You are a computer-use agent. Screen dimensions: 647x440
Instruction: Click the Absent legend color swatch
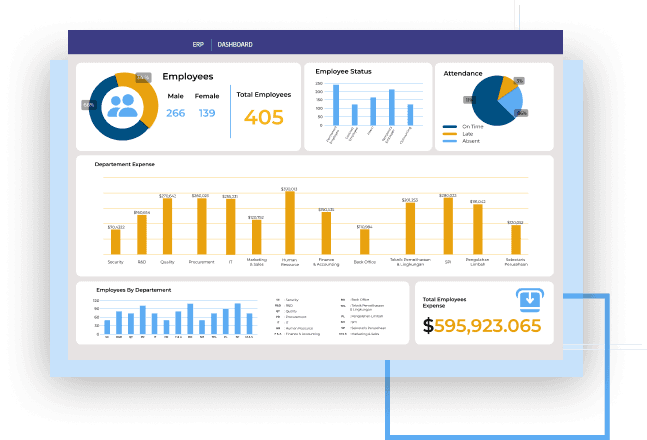tap(450, 141)
